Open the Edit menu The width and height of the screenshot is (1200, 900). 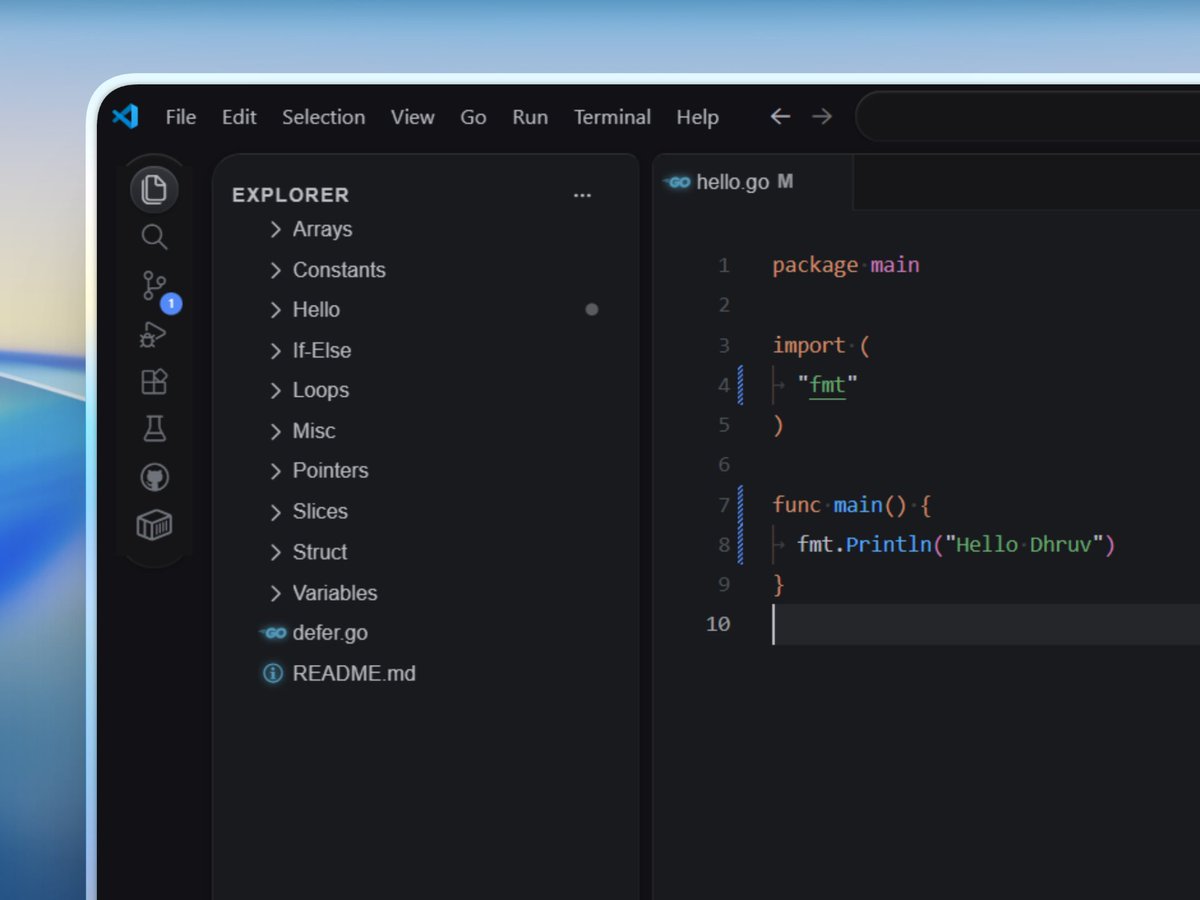coord(239,117)
